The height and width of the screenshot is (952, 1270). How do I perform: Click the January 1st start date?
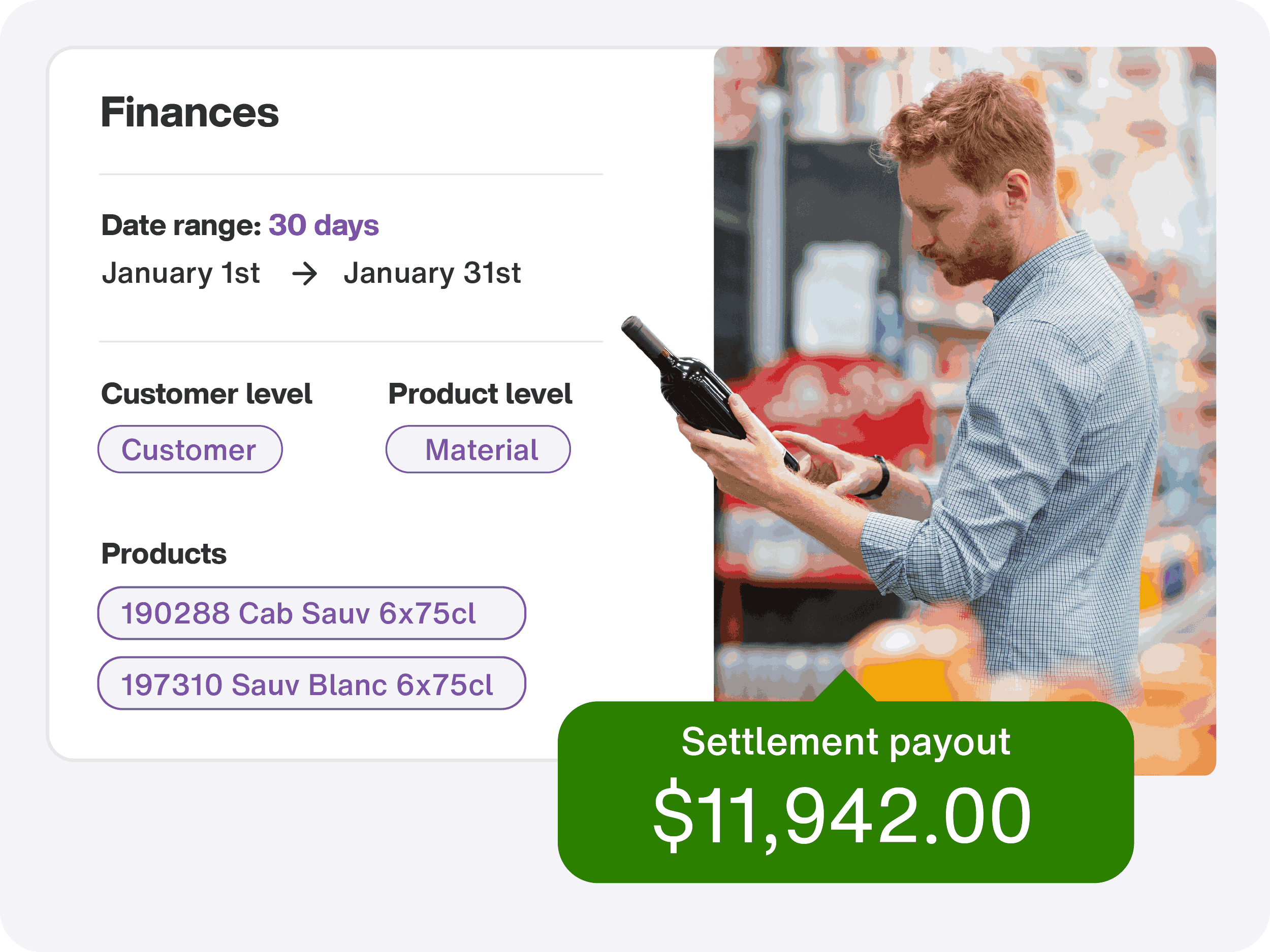pos(181,273)
